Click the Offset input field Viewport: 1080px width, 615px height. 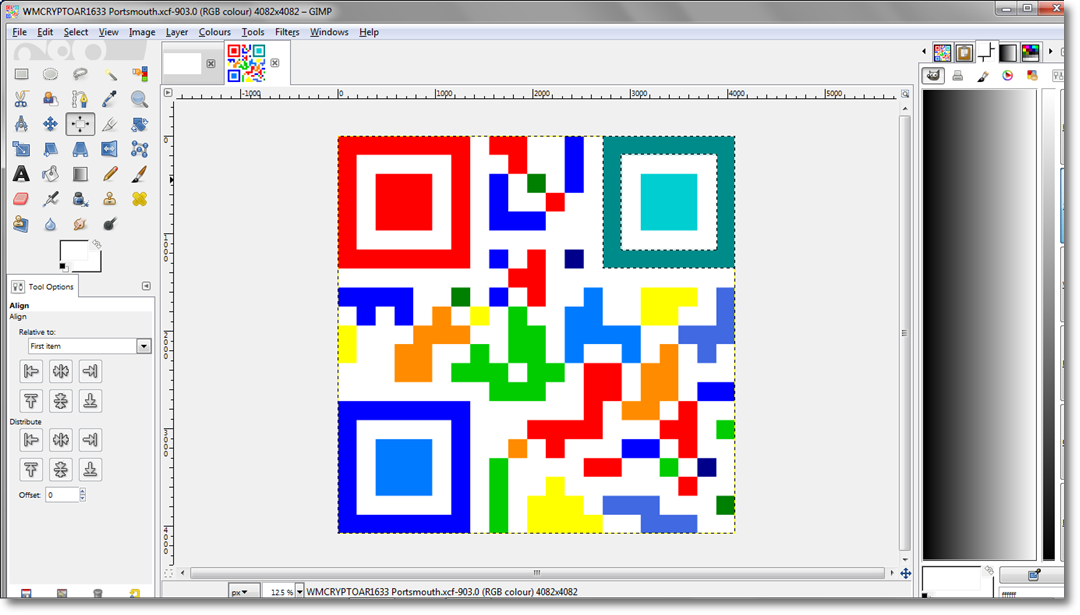62,494
